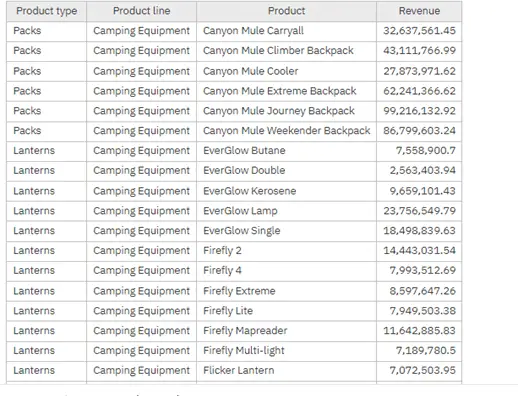Click Camping Equipment in Flicker Lantern row
The width and height of the screenshot is (518, 396).
[x=142, y=371]
